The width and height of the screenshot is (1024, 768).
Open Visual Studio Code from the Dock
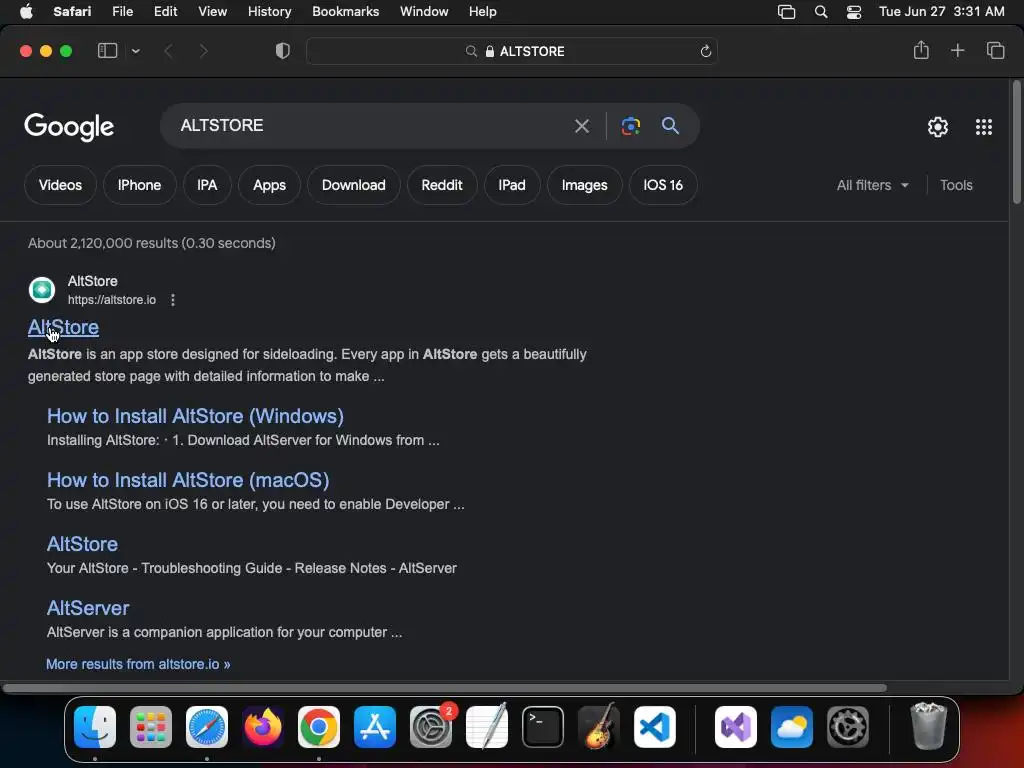click(654, 727)
